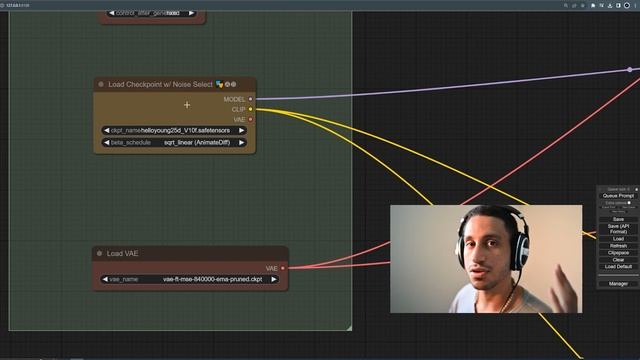Grab the group box resize corner handle

349,328
